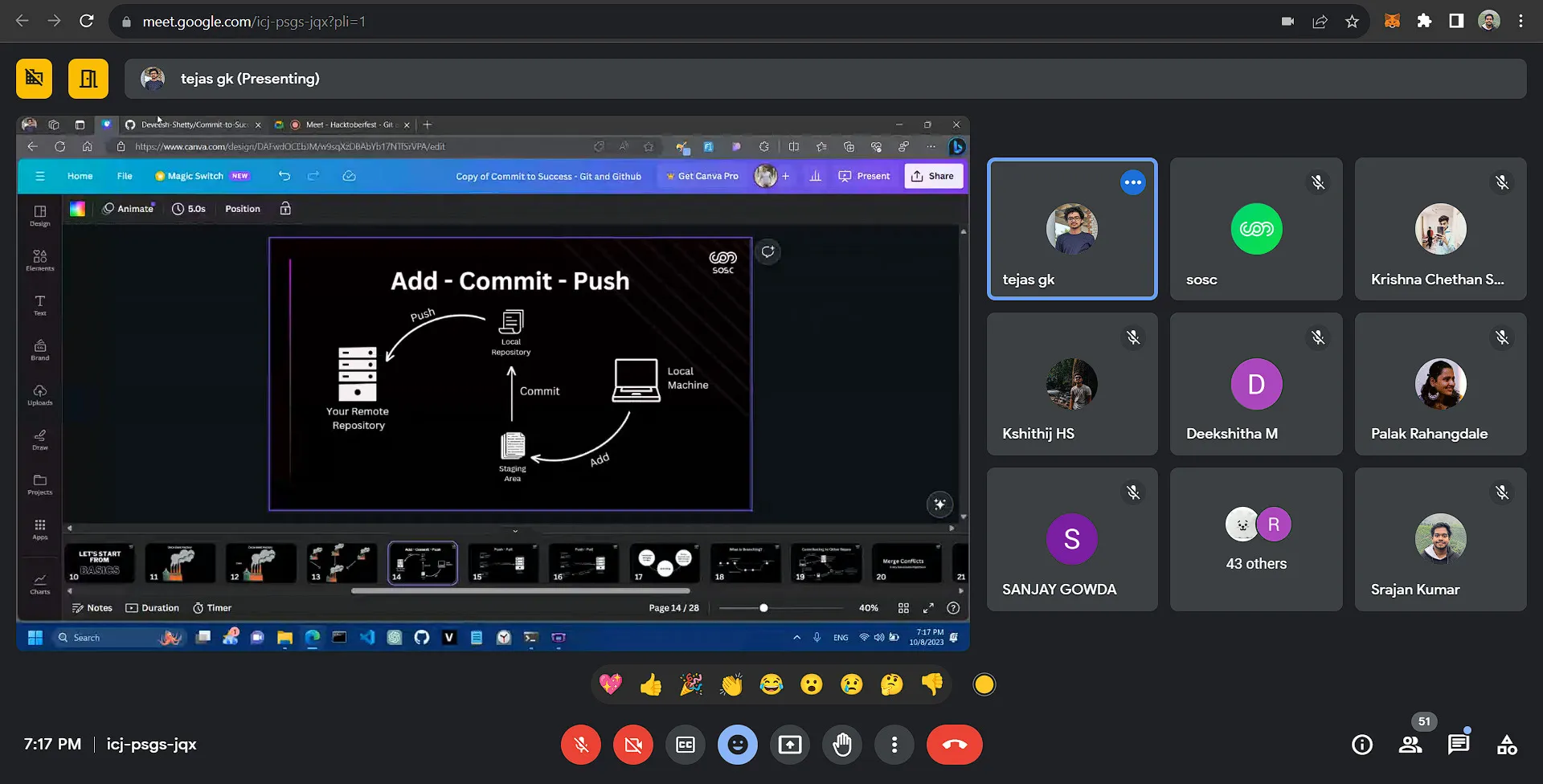
Task: Open the meeting details info panel
Action: tap(1362, 745)
